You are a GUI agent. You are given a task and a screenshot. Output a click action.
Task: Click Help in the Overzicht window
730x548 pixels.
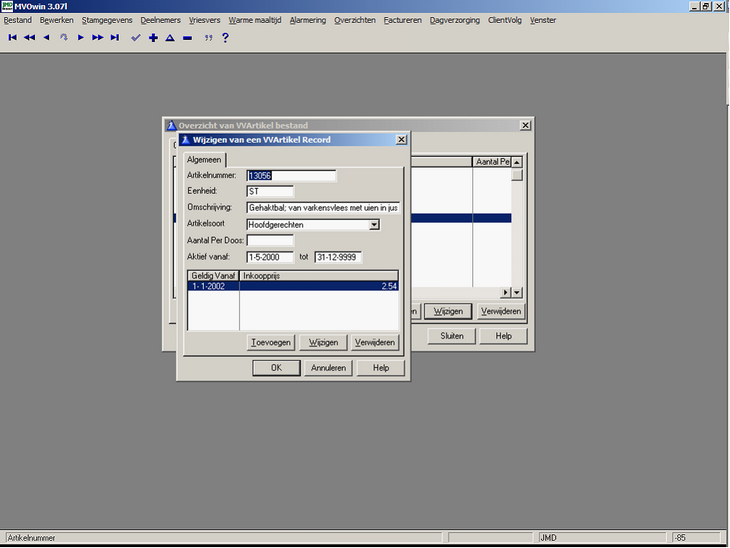(x=503, y=336)
